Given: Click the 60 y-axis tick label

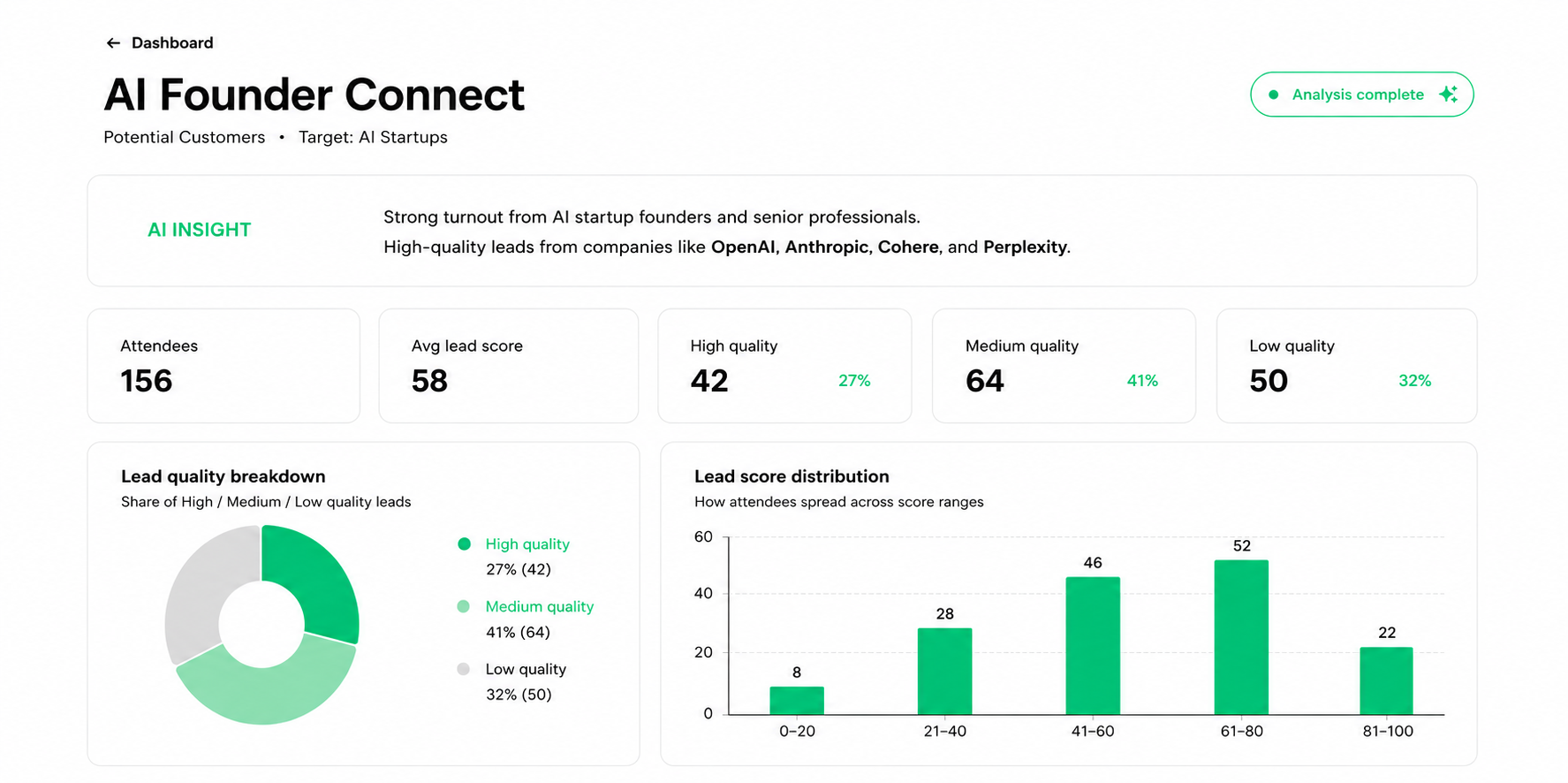Looking at the screenshot, I should tap(703, 537).
